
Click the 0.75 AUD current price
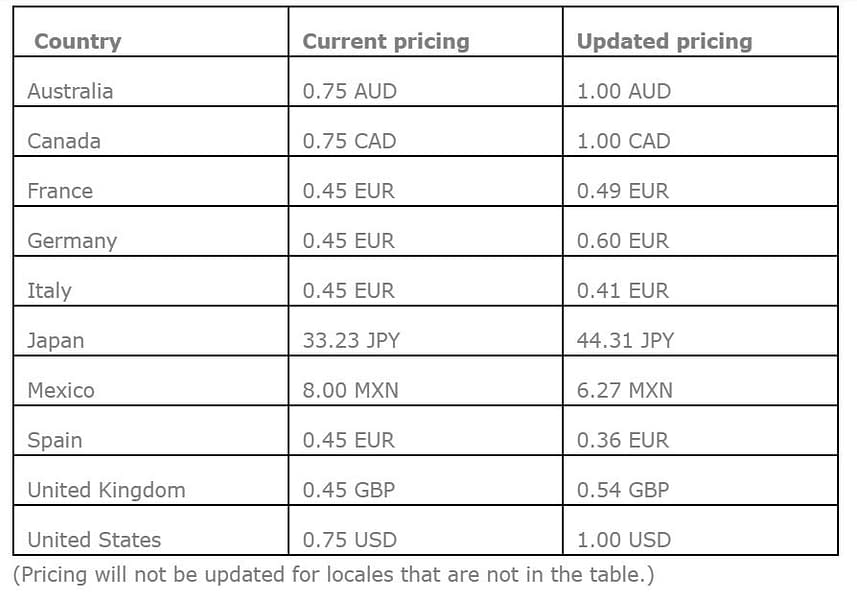click(349, 91)
